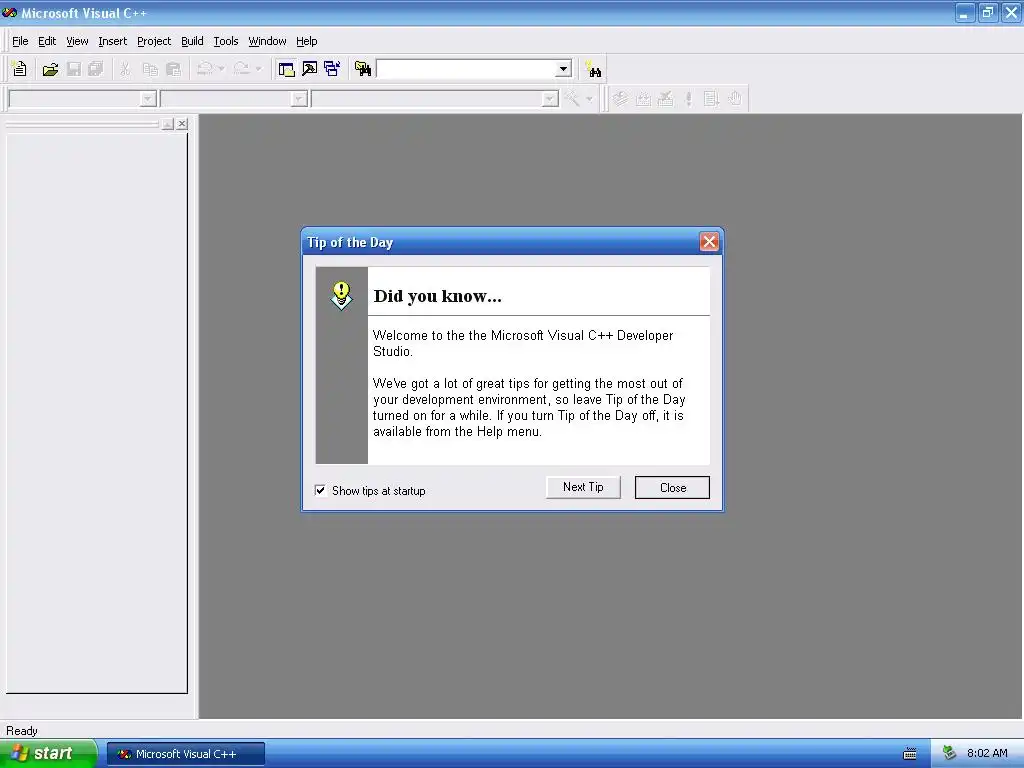Click the Save All icon
Screen dimensions: 1024x768
coord(96,69)
